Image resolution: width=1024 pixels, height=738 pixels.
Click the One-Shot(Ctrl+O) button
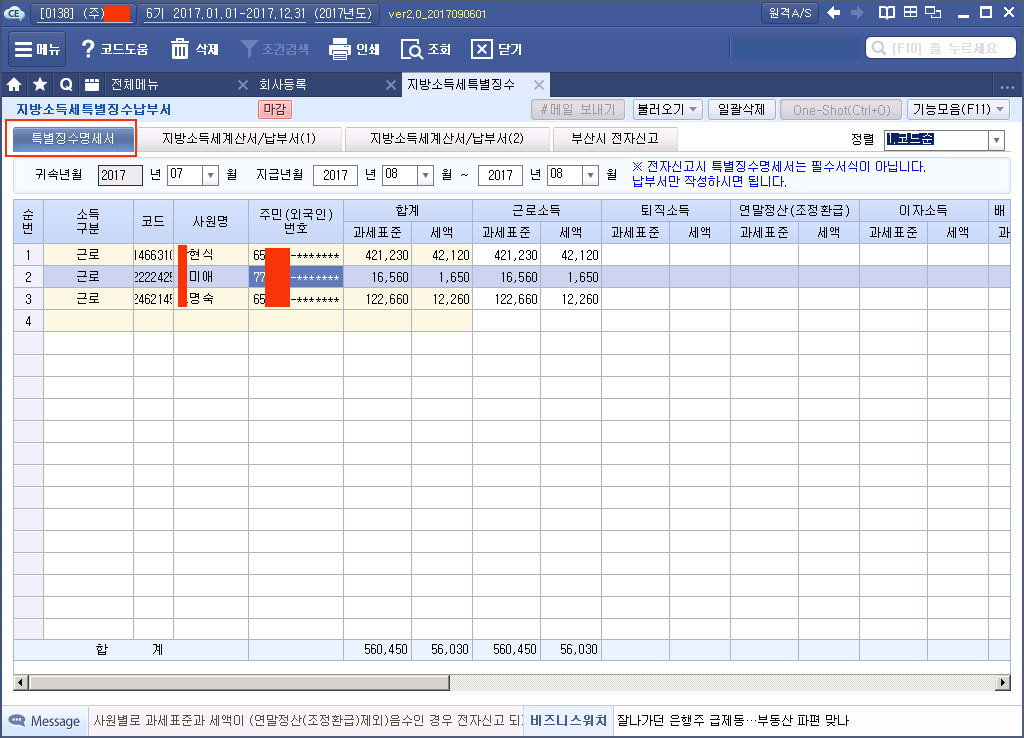(841, 110)
